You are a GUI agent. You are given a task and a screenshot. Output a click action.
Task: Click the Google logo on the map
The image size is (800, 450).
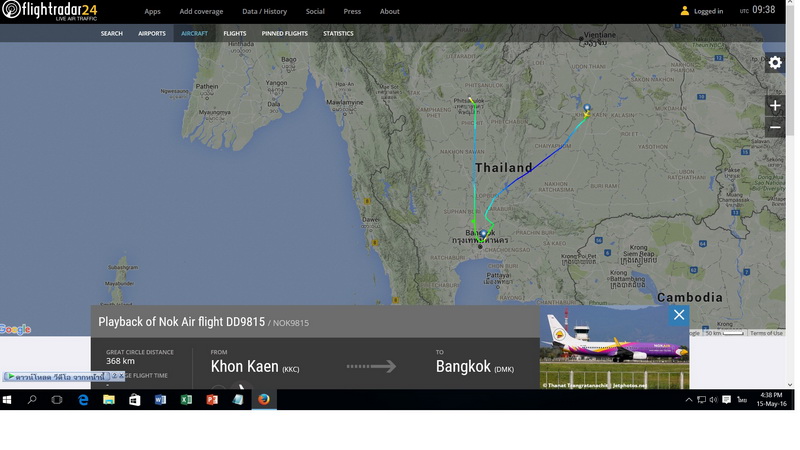(x=15, y=330)
